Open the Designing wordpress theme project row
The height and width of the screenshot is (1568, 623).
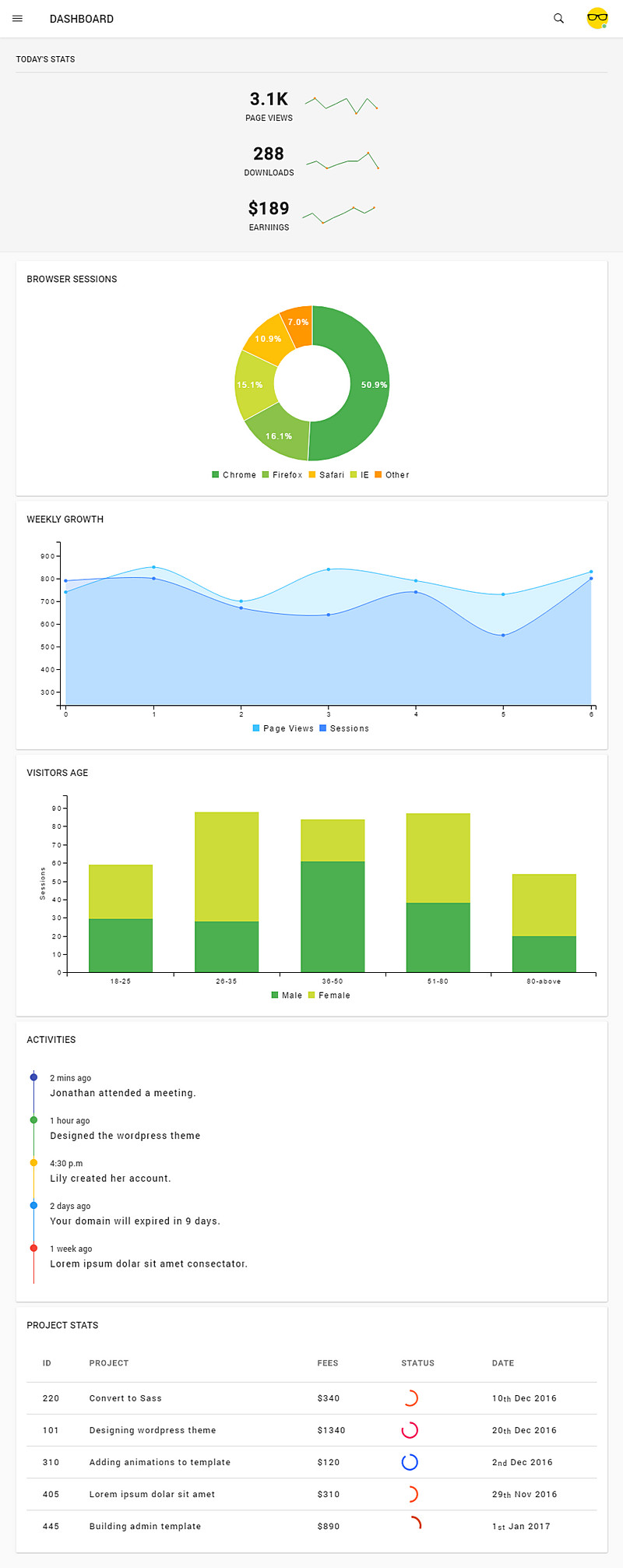click(153, 1430)
